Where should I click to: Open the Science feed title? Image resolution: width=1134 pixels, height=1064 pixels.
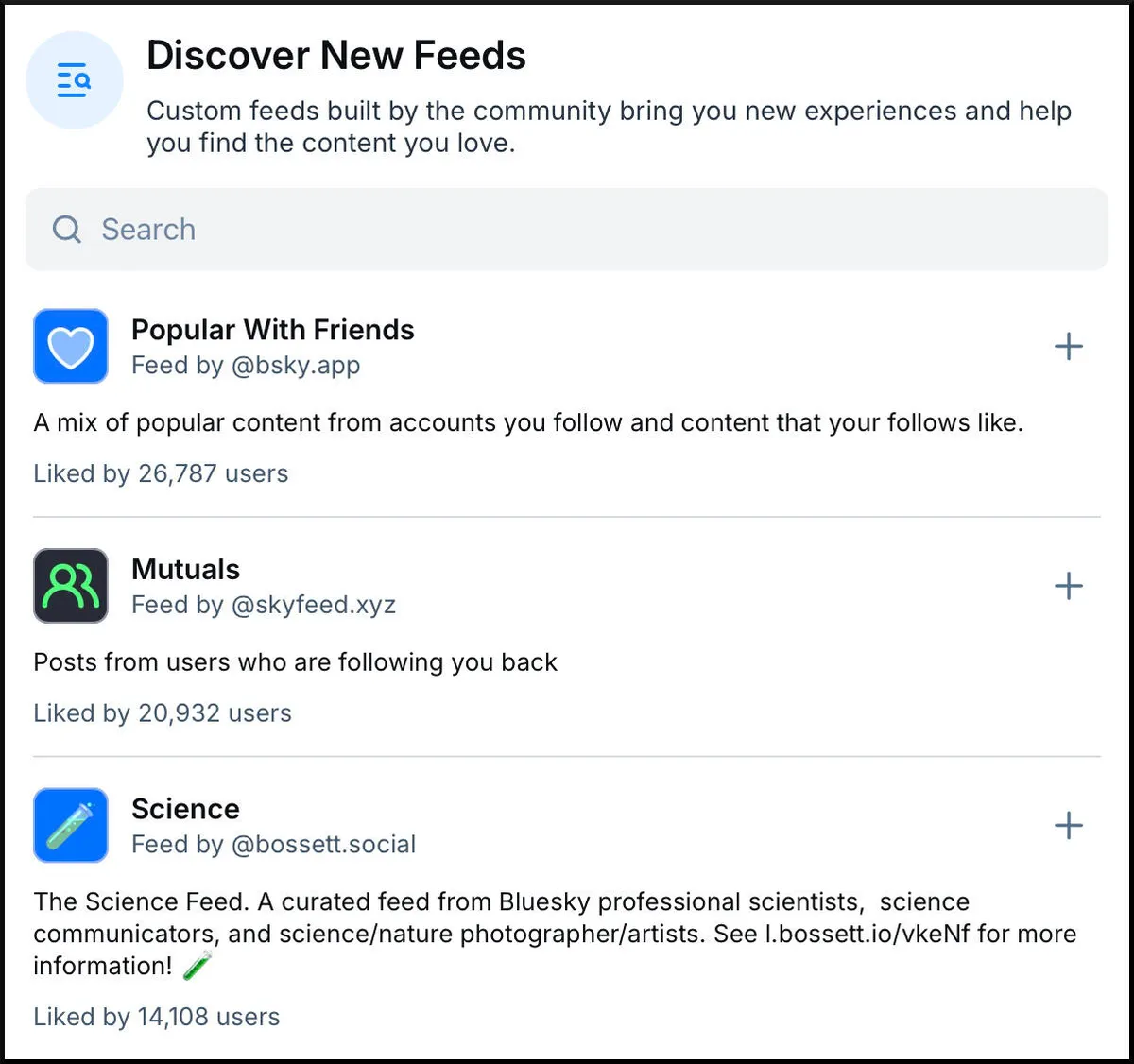coord(185,809)
